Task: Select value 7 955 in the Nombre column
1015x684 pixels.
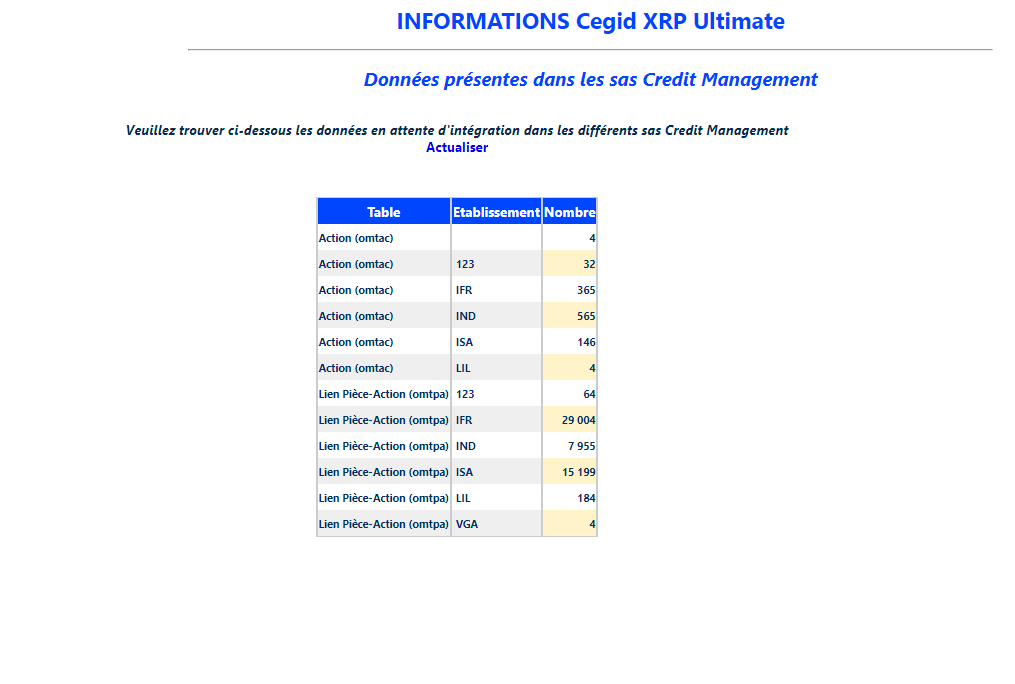Action: tap(570, 446)
